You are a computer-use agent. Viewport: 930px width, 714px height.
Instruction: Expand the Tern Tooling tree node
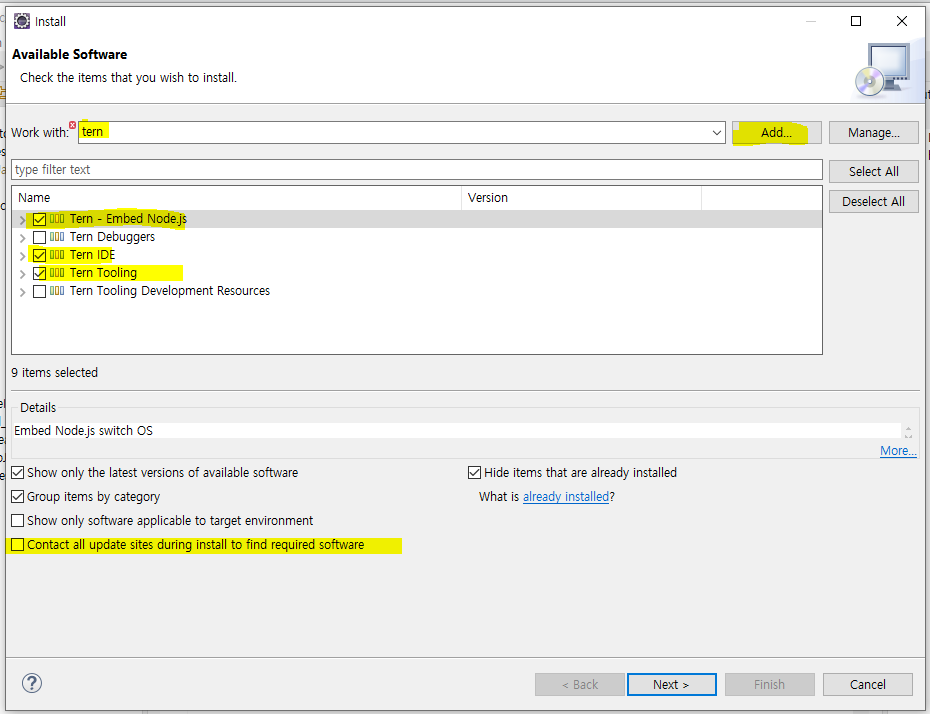point(23,274)
